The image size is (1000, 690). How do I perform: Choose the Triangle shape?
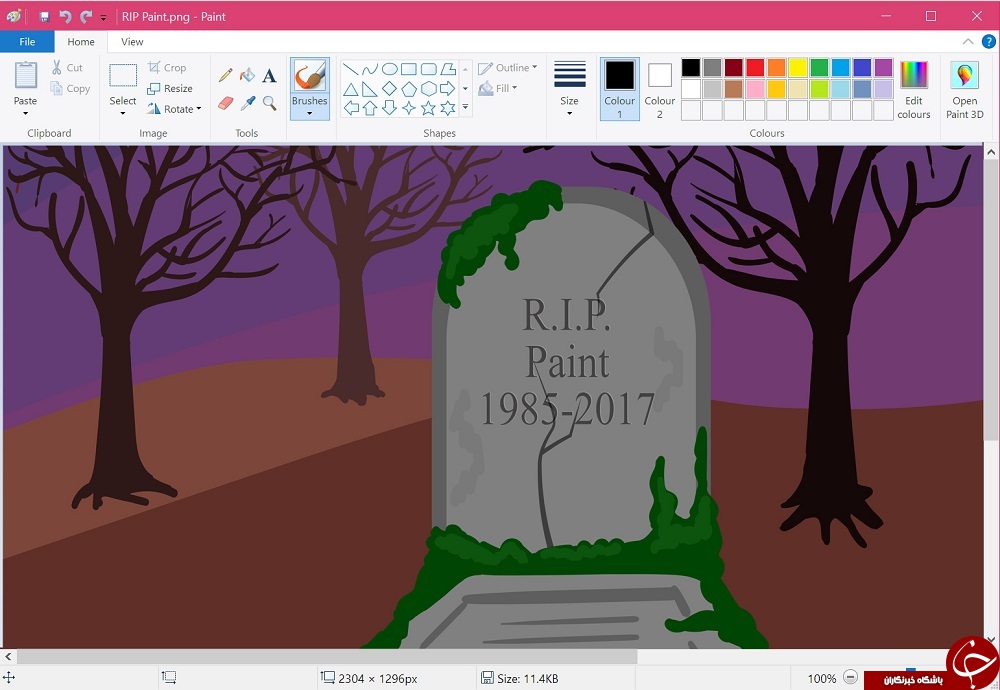coord(350,89)
